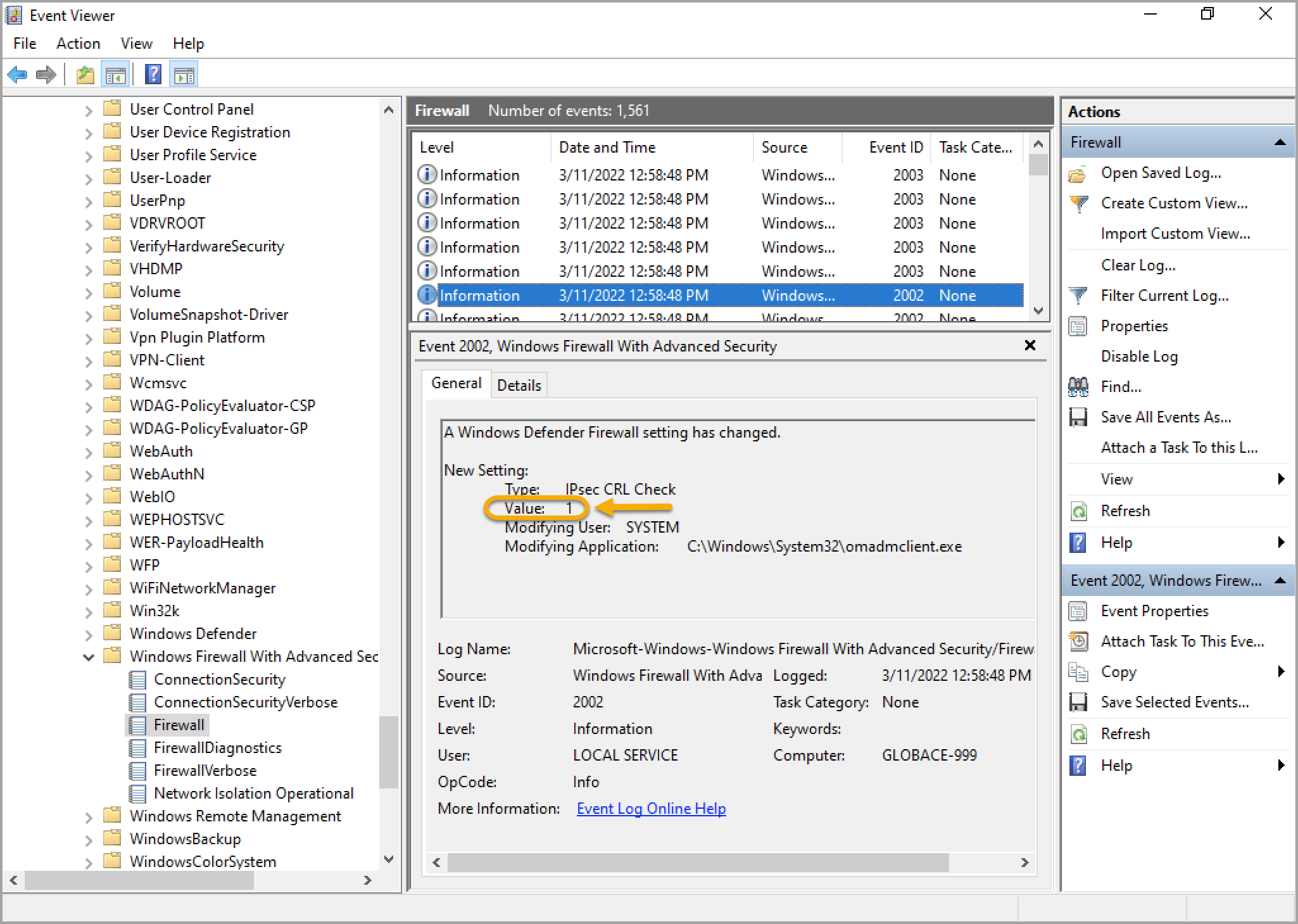
Task: Click Clear Log action
Action: [1138, 265]
